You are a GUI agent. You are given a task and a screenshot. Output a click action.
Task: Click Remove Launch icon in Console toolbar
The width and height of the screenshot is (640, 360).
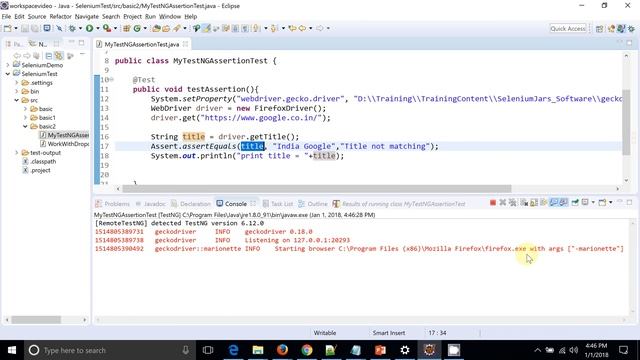[503, 202]
